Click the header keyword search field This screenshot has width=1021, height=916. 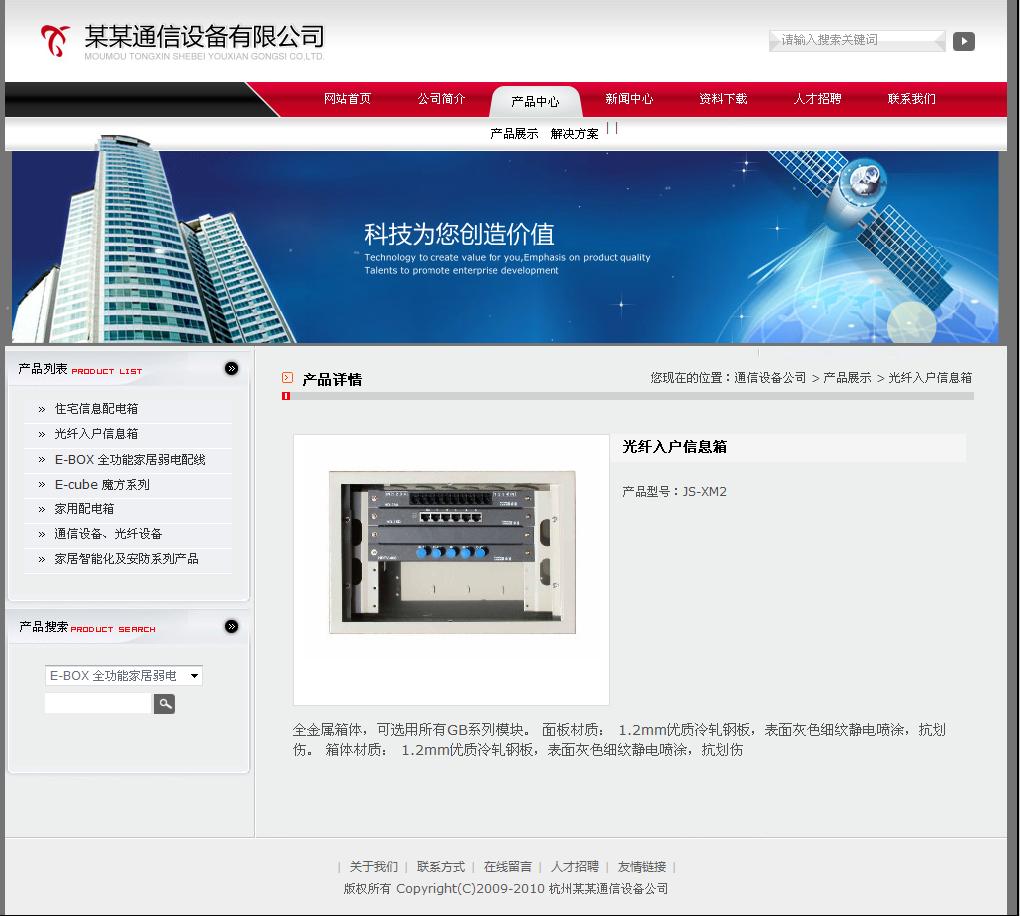coord(856,41)
